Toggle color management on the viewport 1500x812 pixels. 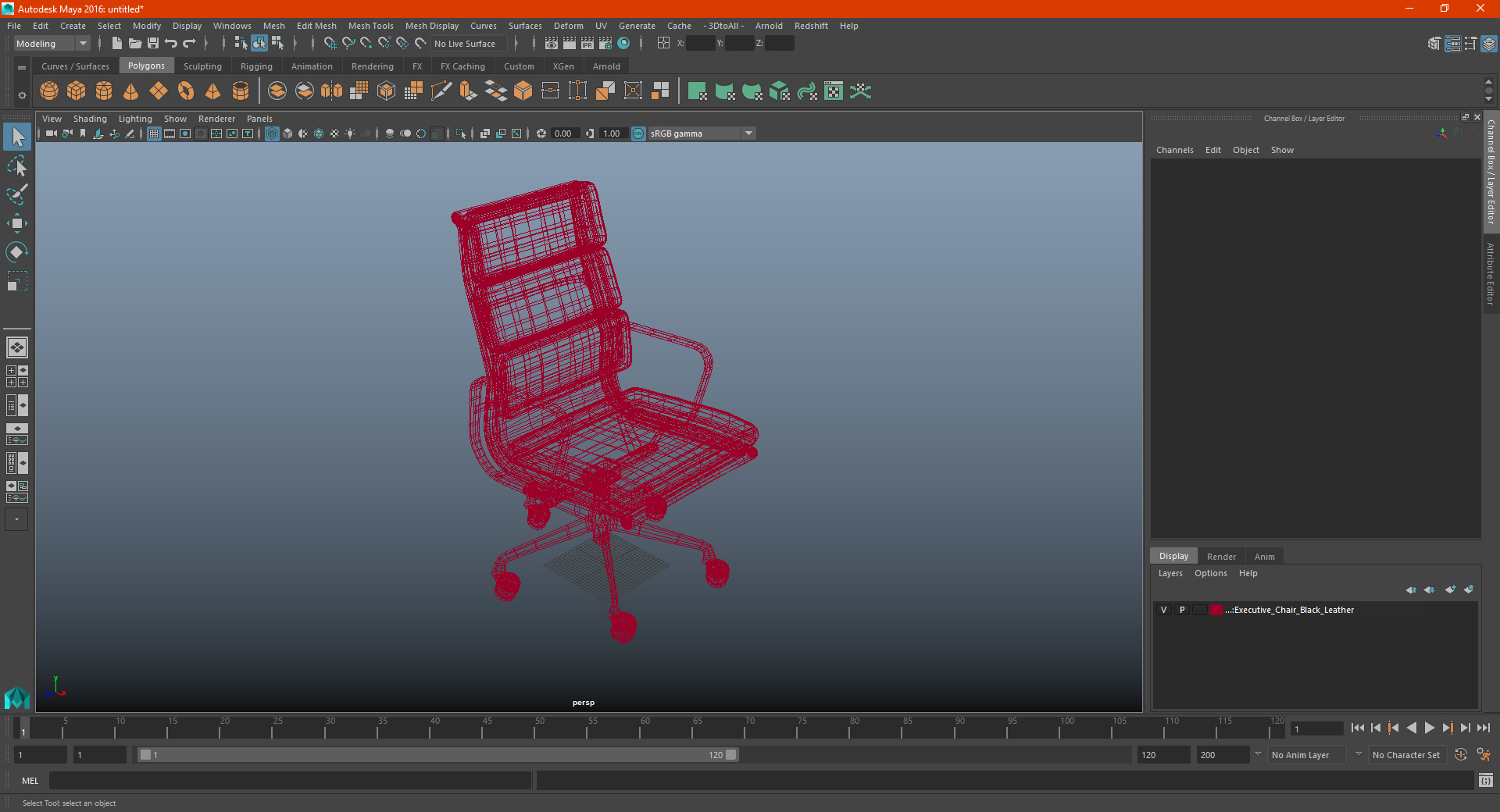click(x=638, y=134)
